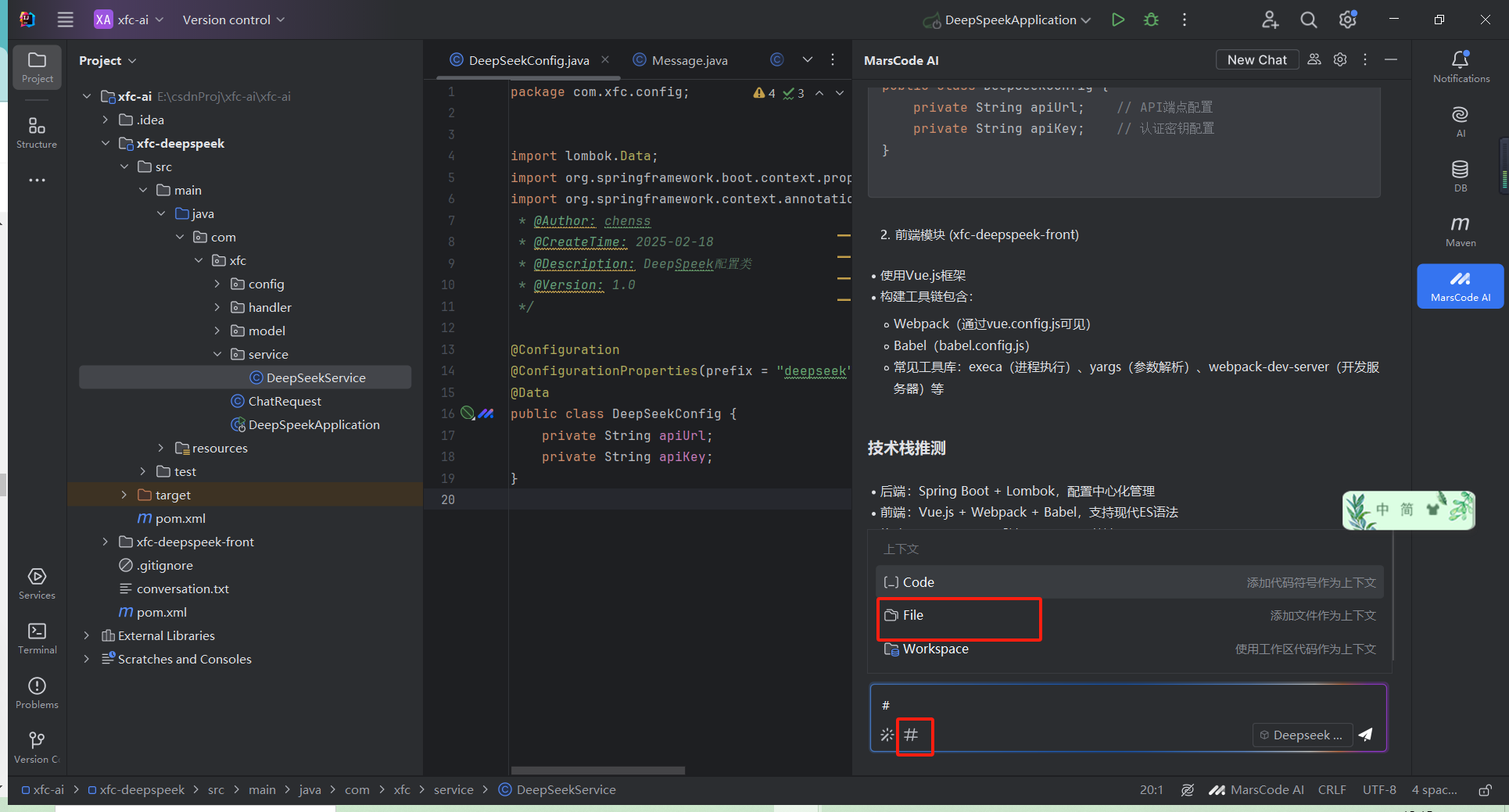Open Structure tool window

pos(37,132)
